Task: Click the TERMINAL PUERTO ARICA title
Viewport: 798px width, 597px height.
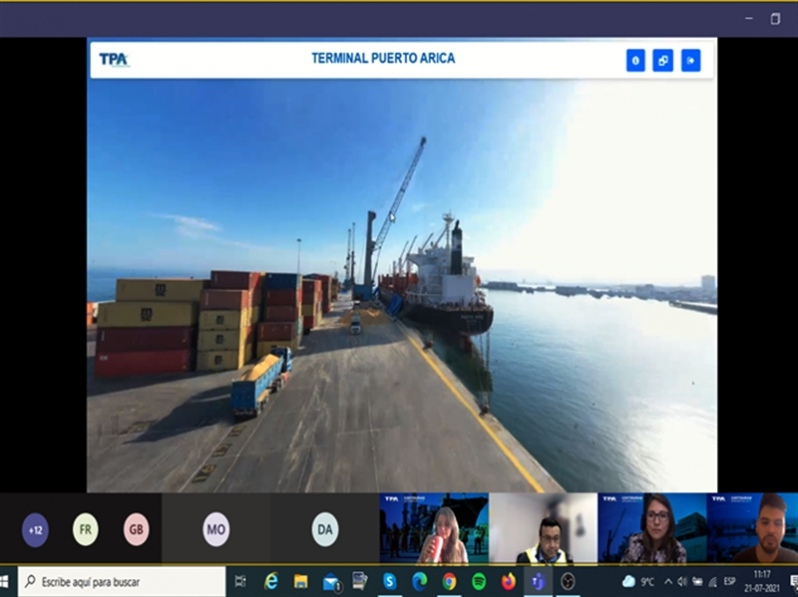Action: click(383, 58)
